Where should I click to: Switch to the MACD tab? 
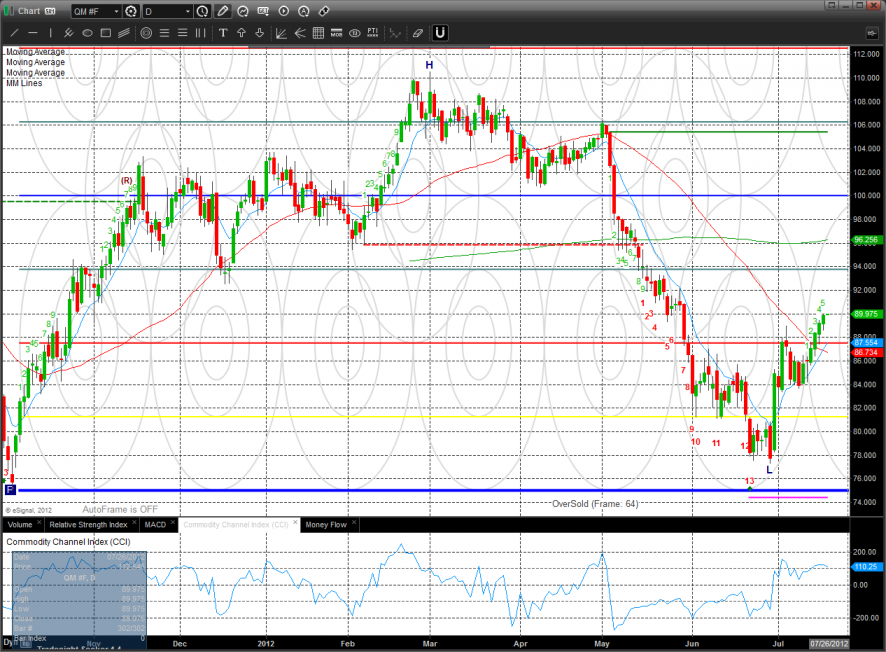pos(155,524)
